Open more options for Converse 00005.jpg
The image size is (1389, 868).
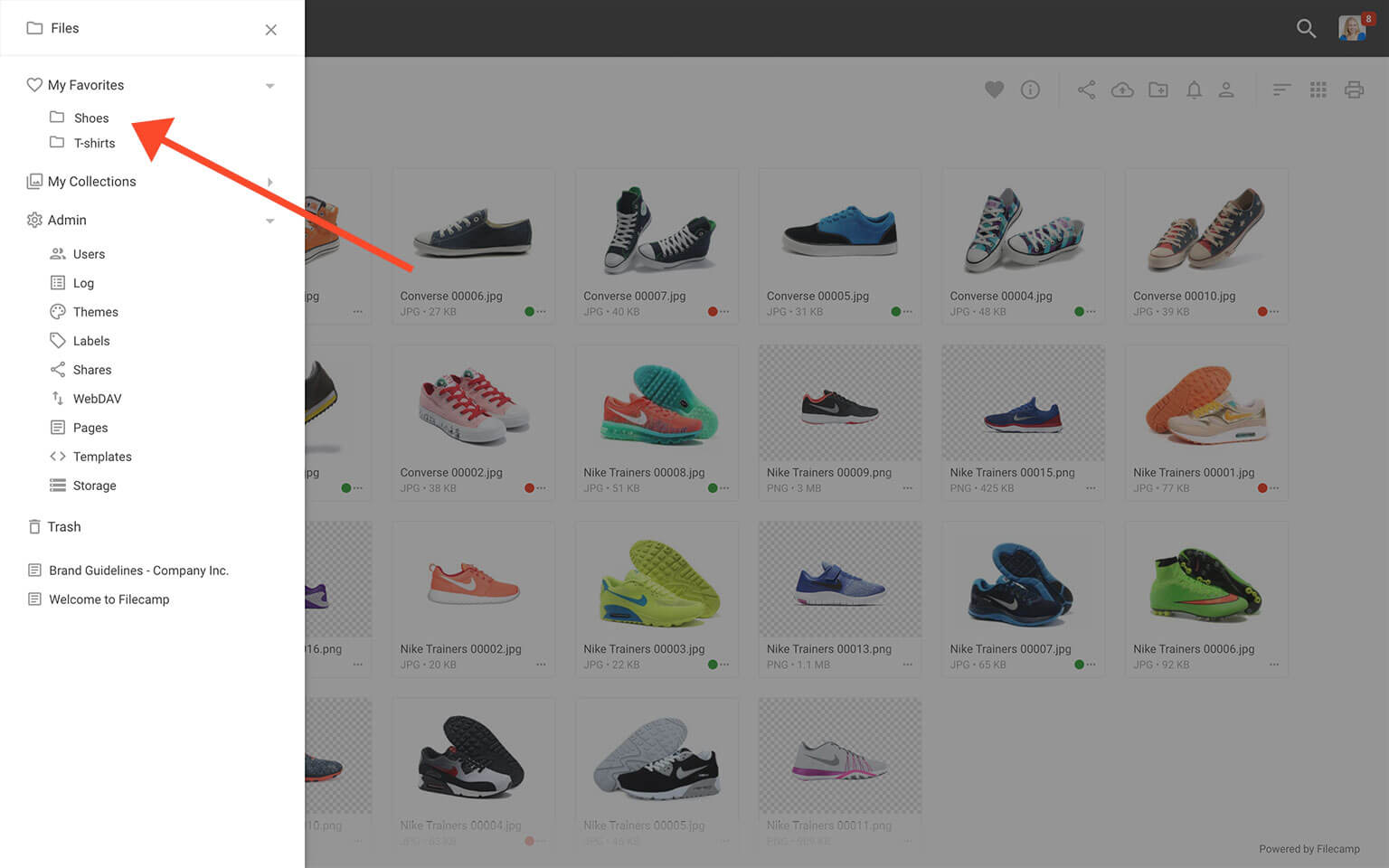(x=908, y=312)
